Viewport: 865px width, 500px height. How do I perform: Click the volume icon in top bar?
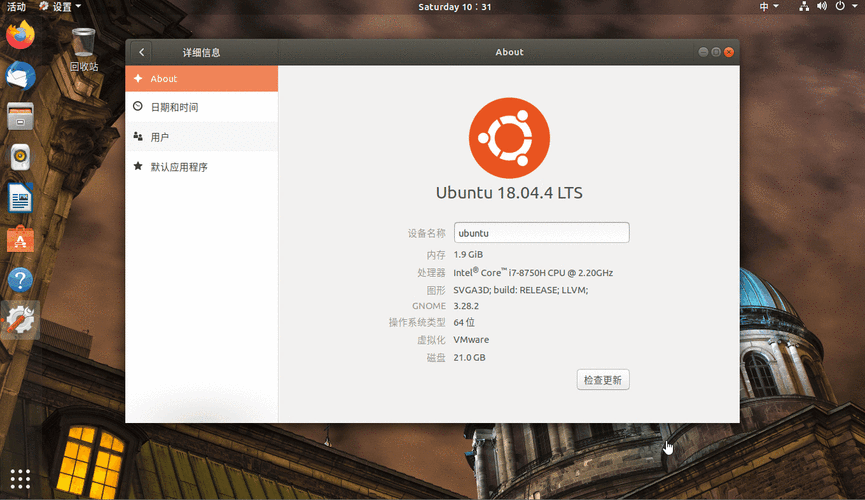pos(820,6)
